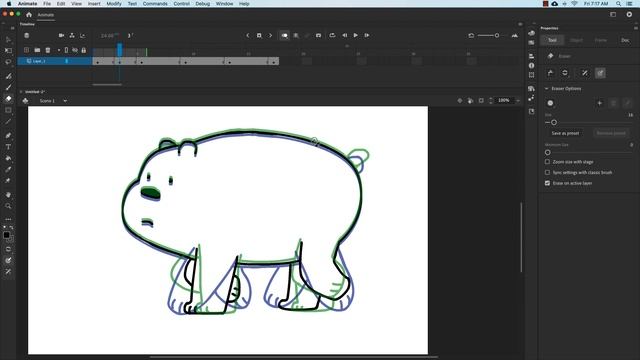The image size is (640, 360).
Task: Enable Zoom size with stage checkbox
Action: [547, 162]
